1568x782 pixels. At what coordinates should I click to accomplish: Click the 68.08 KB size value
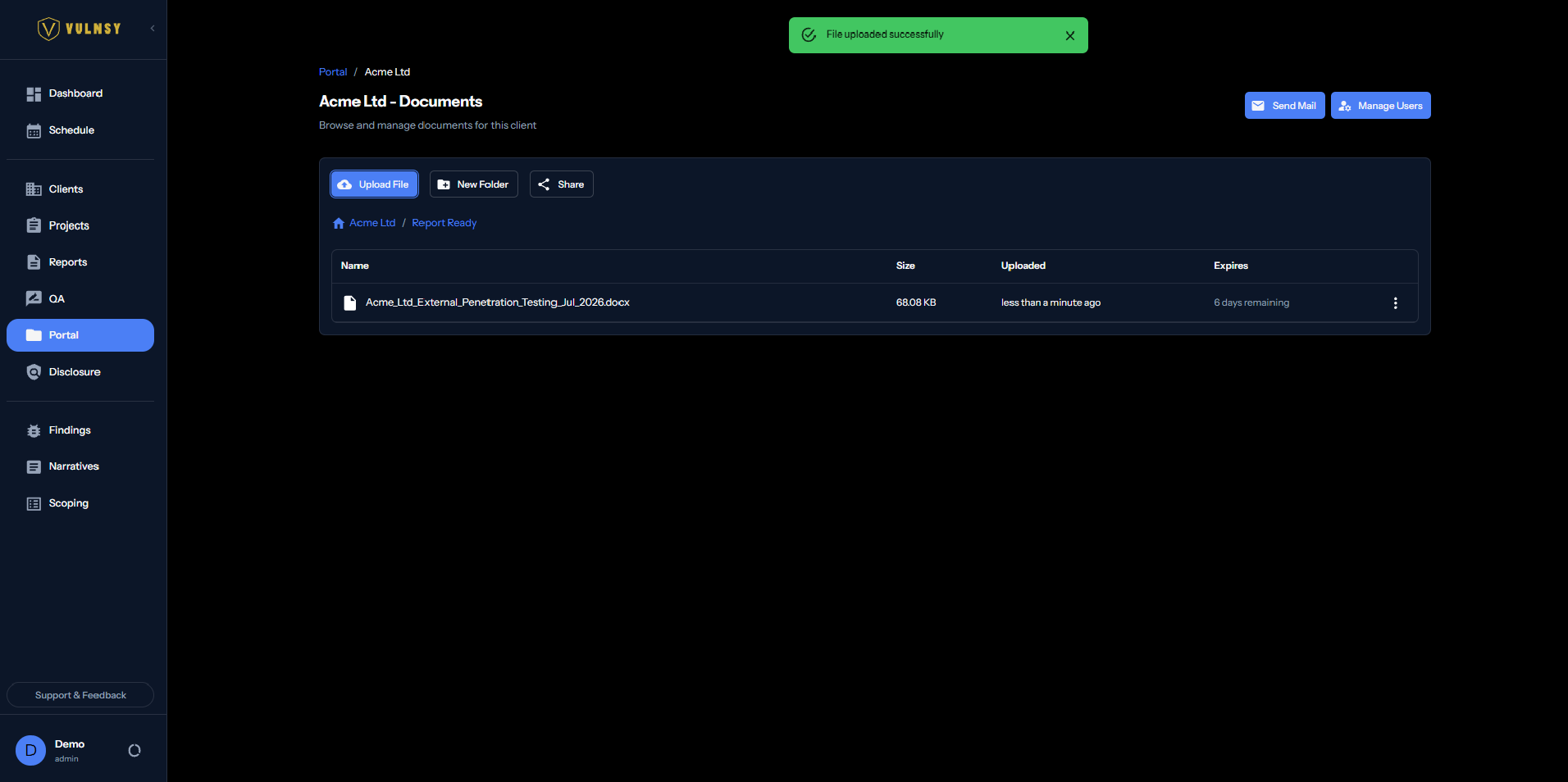click(916, 302)
